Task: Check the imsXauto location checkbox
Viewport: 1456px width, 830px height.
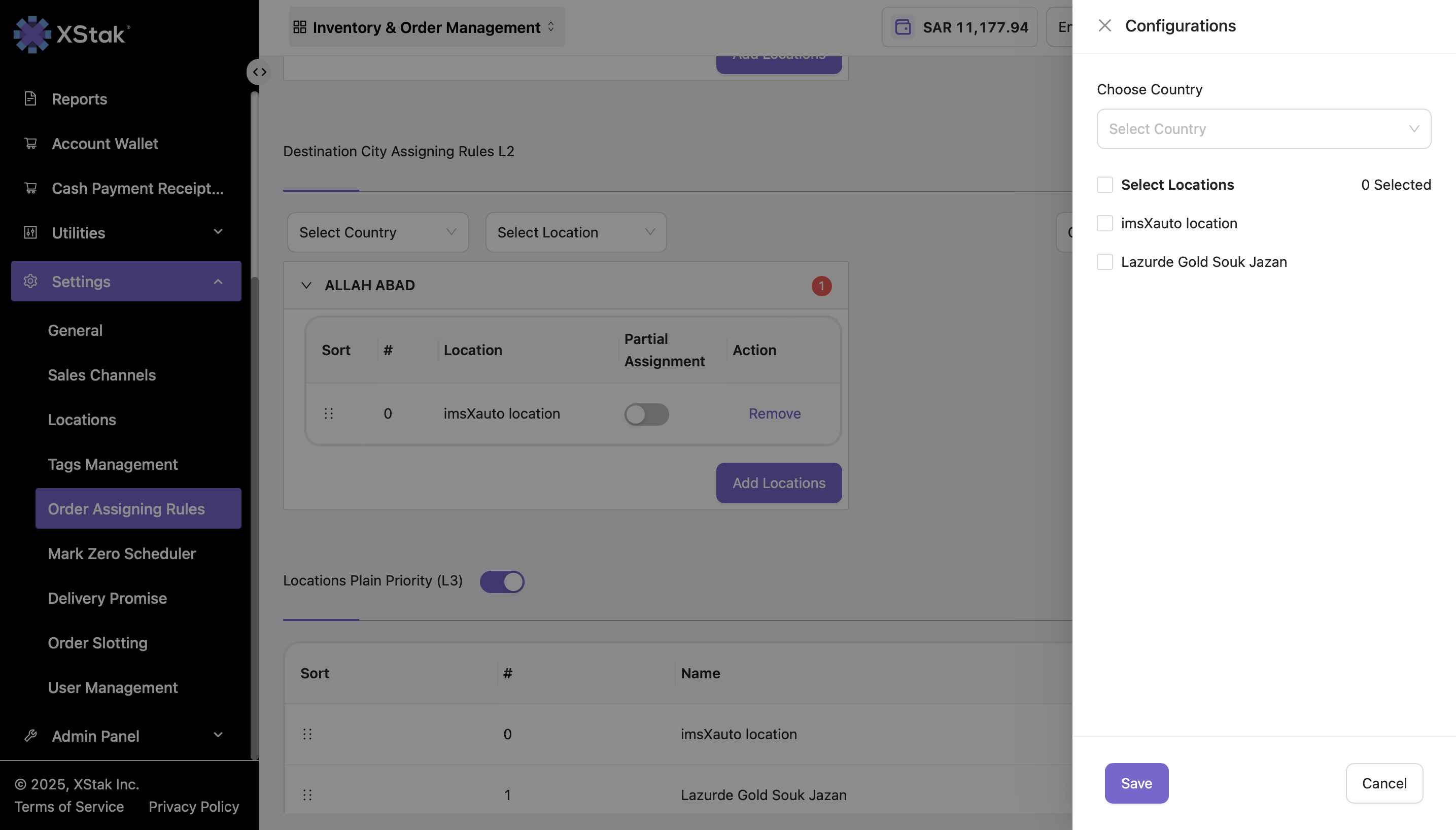Action: (x=1104, y=223)
